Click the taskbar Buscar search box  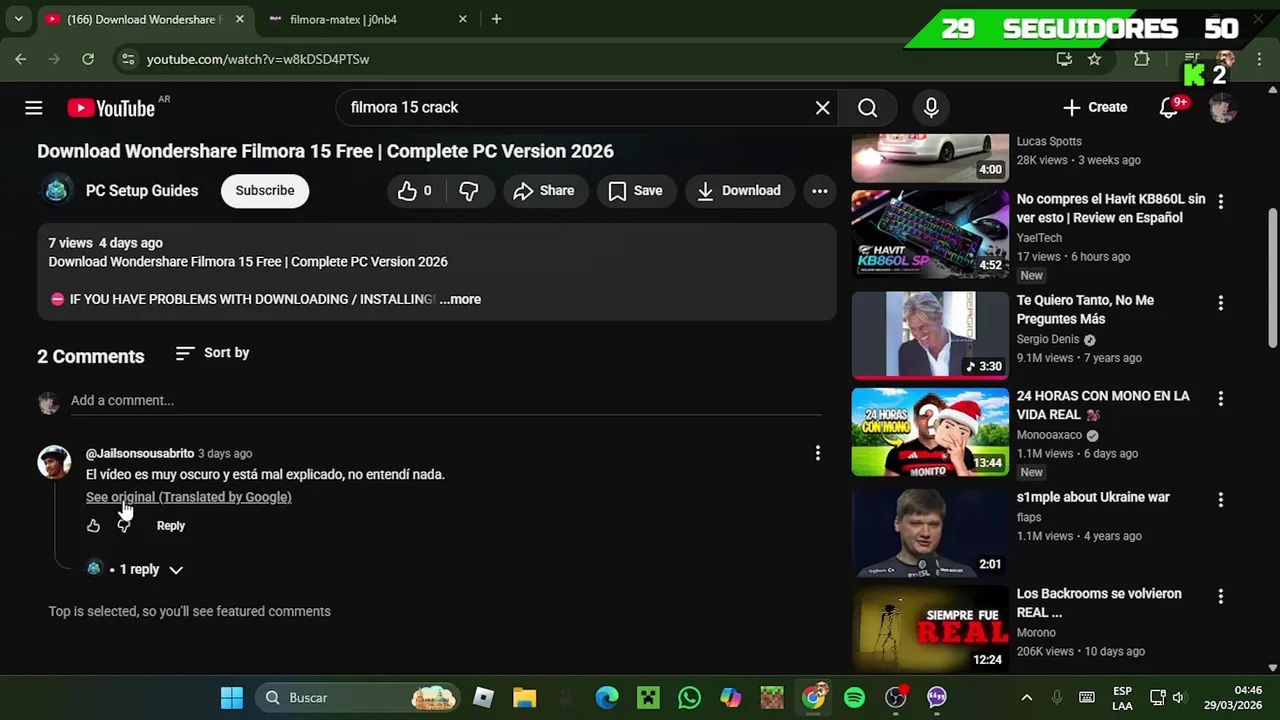click(357, 697)
